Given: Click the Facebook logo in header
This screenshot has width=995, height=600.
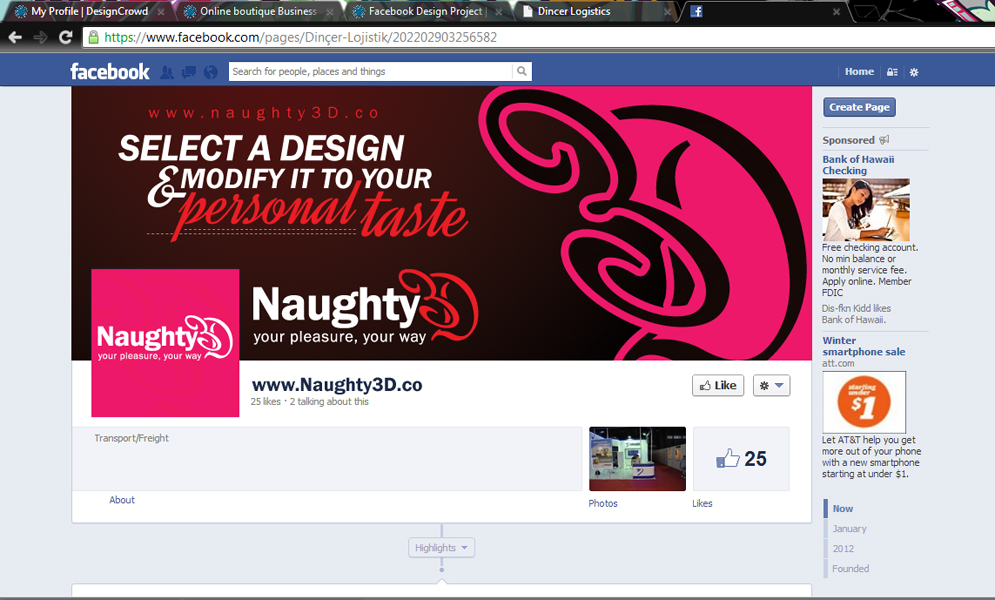Looking at the screenshot, I should (x=110, y=72).
